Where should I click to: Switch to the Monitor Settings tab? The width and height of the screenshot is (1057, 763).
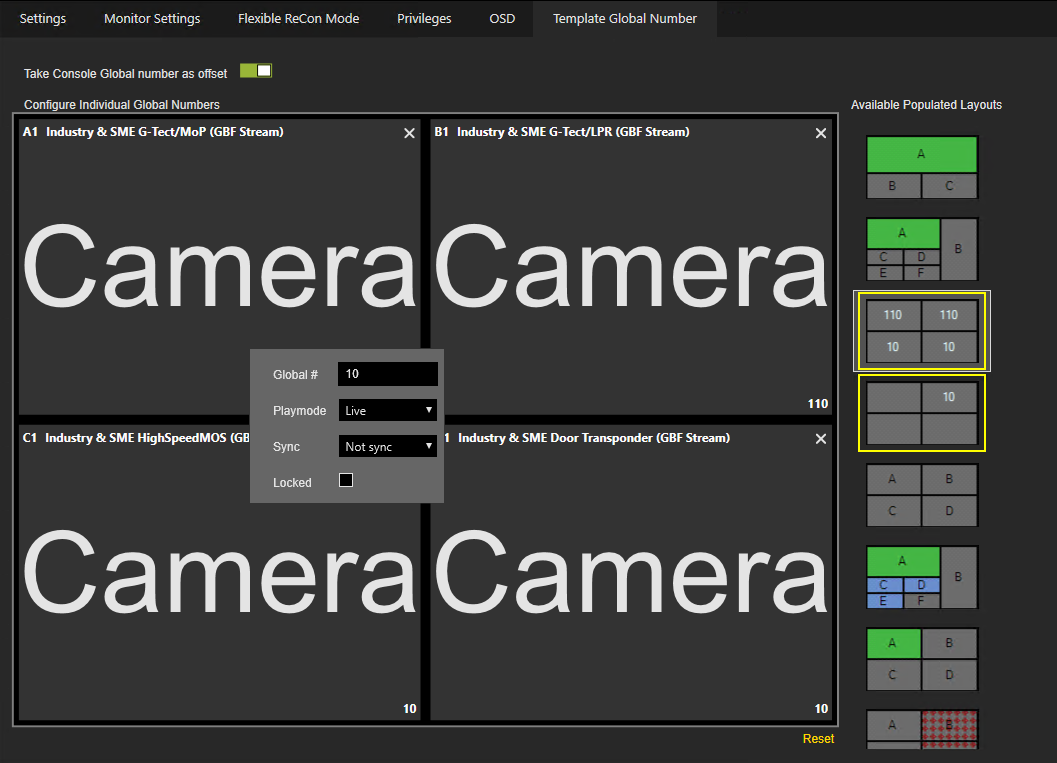(152, 18)
